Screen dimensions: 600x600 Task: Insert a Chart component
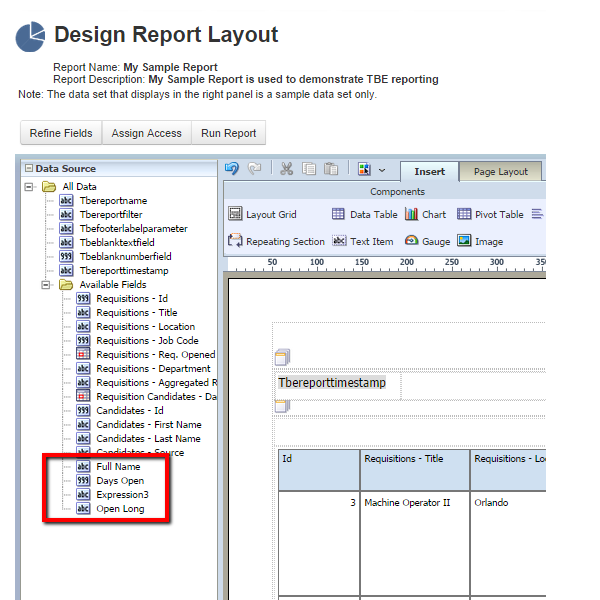pyautogui.click(x=426, y=214)
